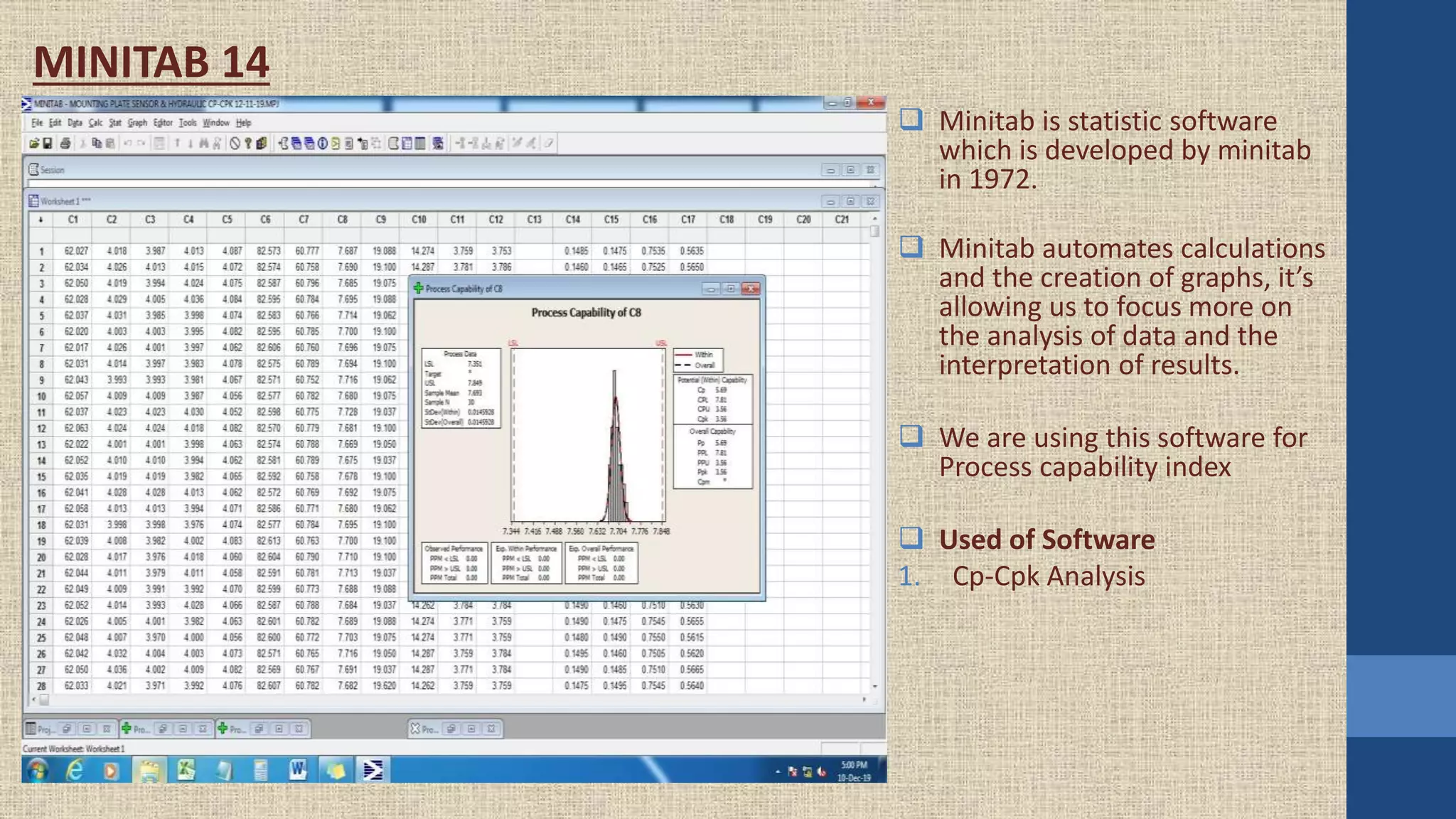Select the C8 column header
The image size is (1456, 819).
pyautogui.click(x=343, y=220)
